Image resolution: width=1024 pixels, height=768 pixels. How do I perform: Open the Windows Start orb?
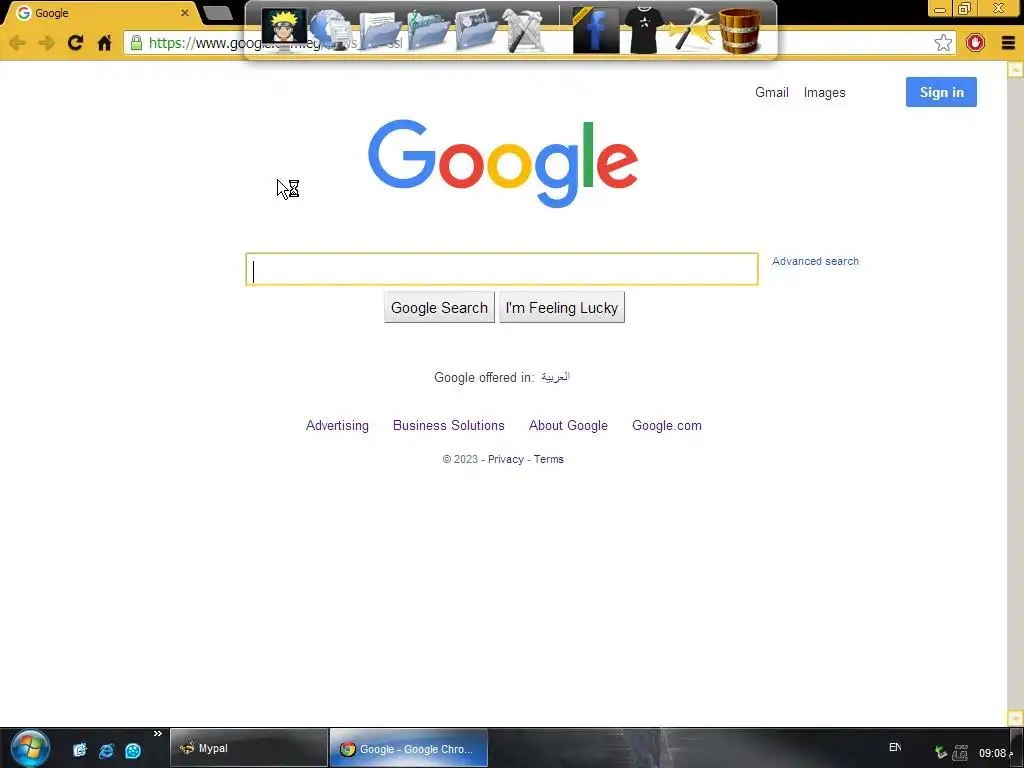[x=30, y=748]
